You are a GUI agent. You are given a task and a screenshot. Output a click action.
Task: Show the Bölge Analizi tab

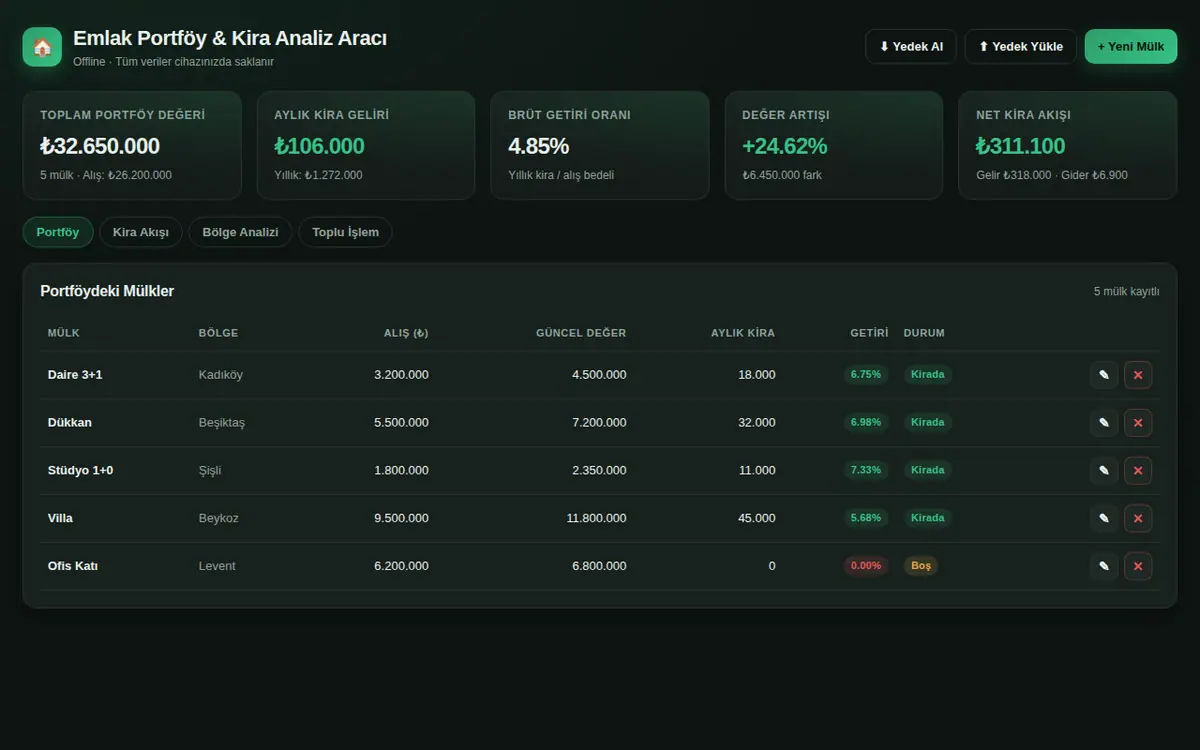click(240, 232)
